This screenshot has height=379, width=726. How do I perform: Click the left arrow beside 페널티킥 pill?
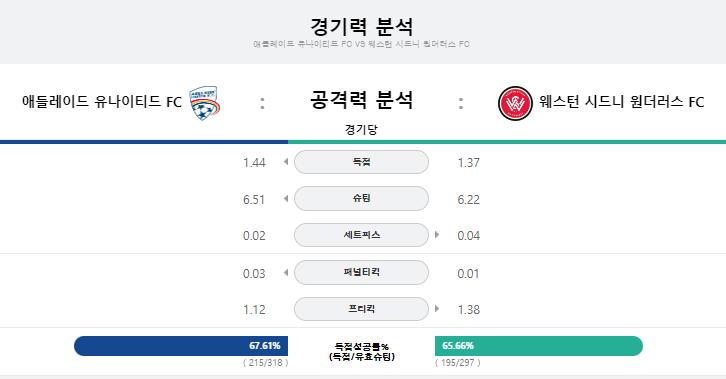point(286,273)
